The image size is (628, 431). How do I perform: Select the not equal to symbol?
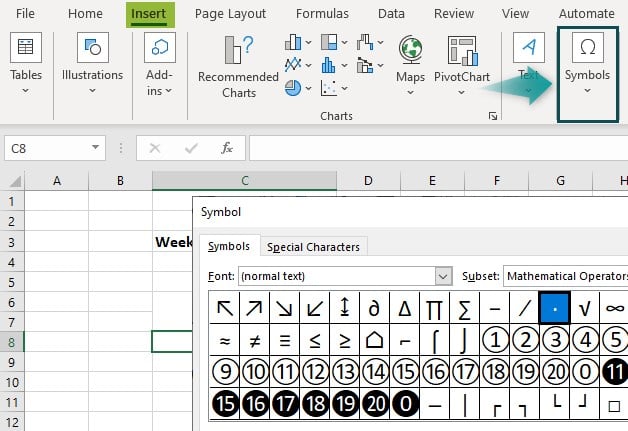255,340
